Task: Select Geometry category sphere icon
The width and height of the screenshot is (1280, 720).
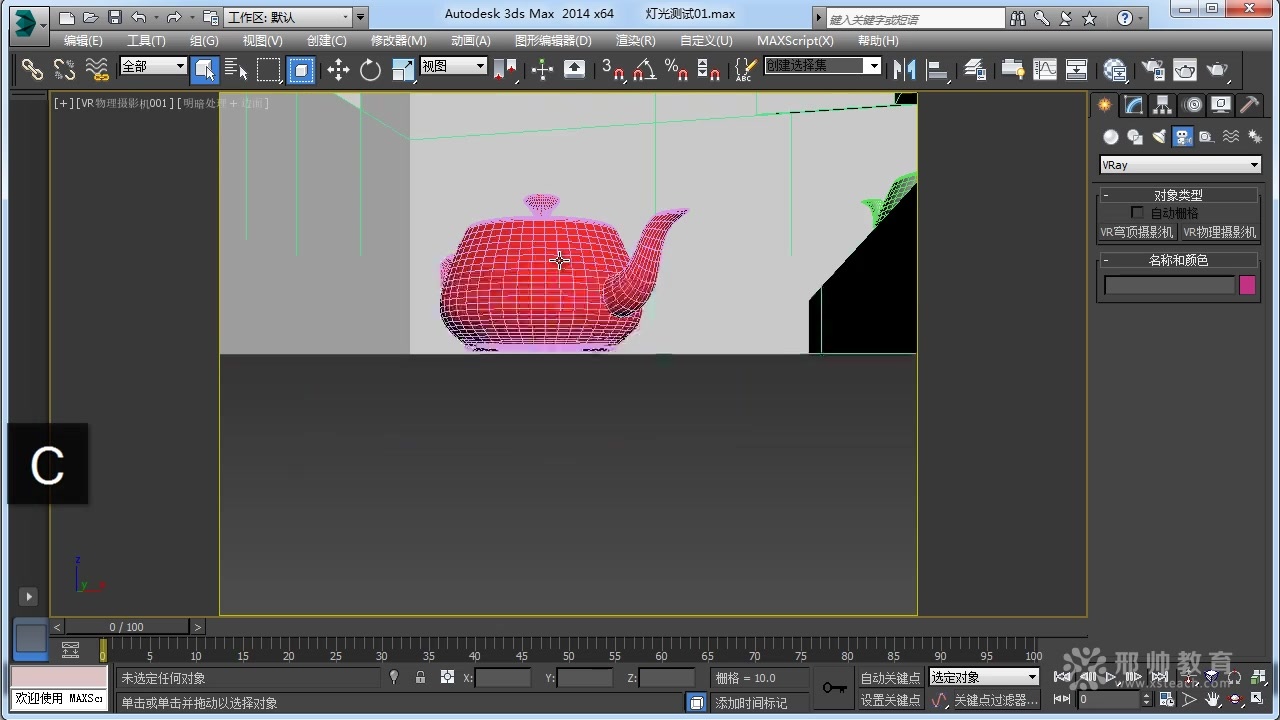Action: point(1110,137)
